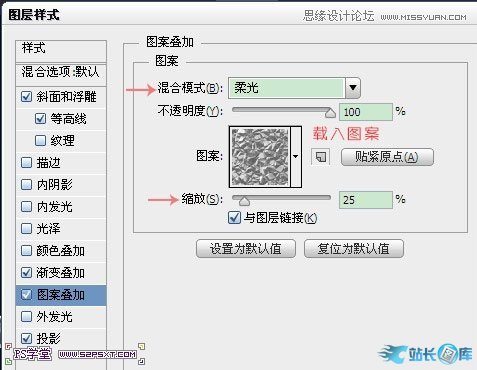Open 等高线 sub-item label
477x370 pixels.
click(x=69, y=118)
